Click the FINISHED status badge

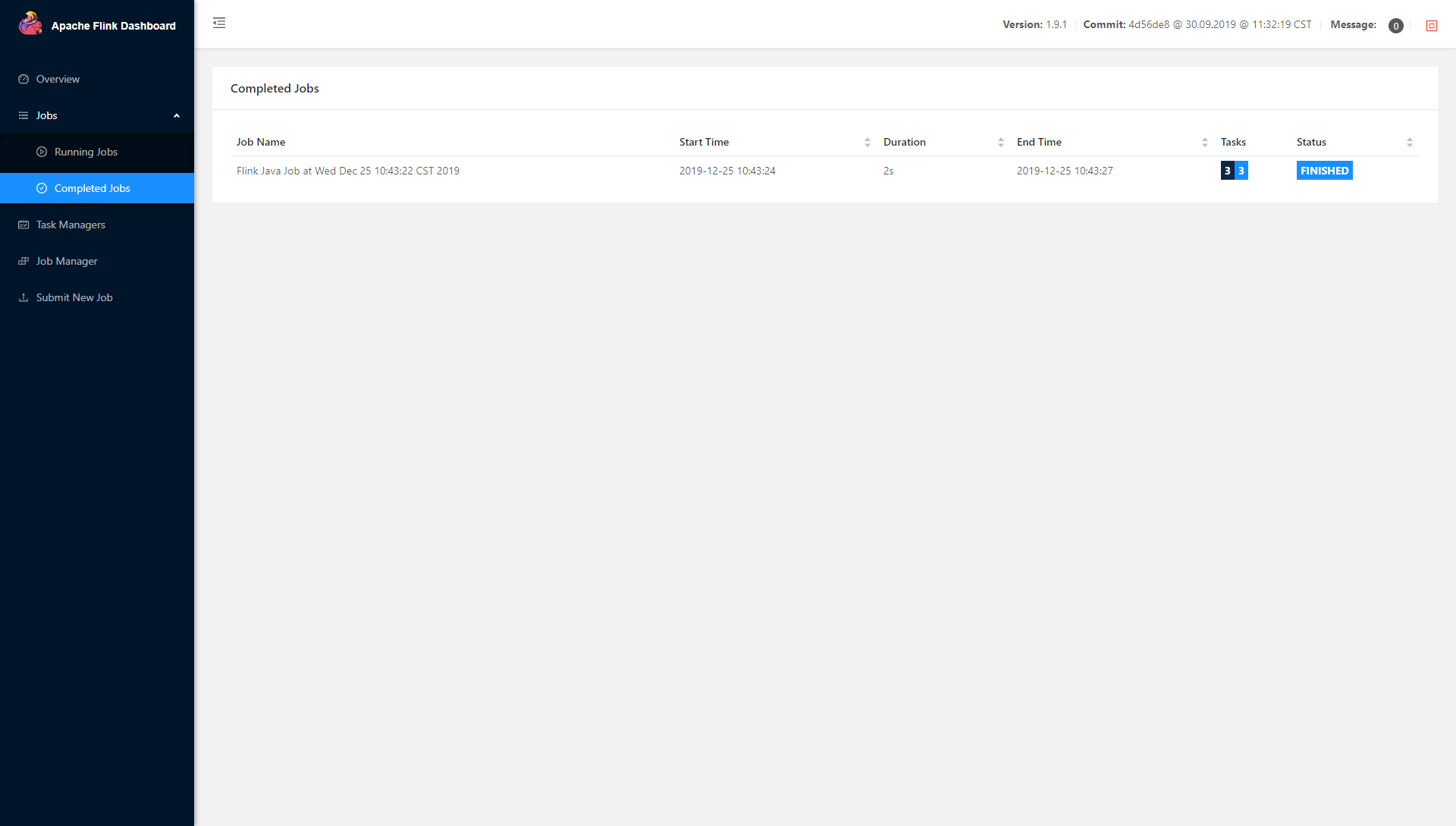[x=1324, y=171]
